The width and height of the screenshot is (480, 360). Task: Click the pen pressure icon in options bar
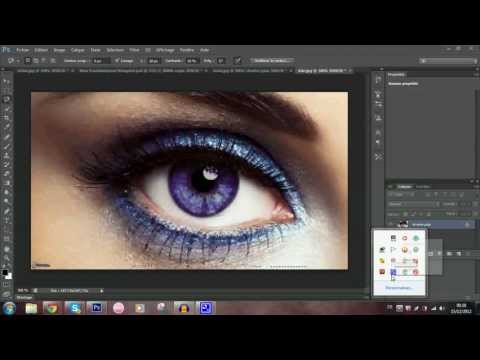point(238,61)
